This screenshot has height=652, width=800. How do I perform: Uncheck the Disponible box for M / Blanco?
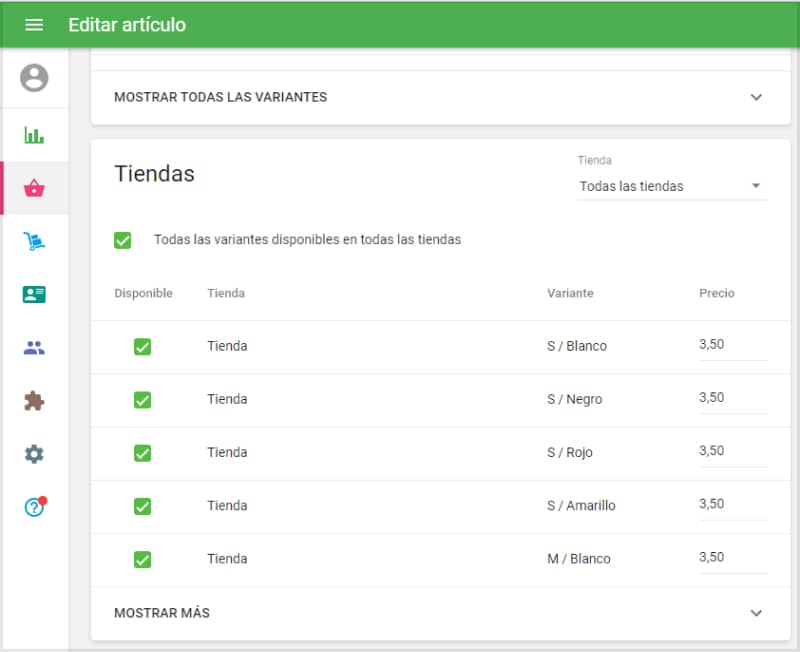click(x=142, y=558)
